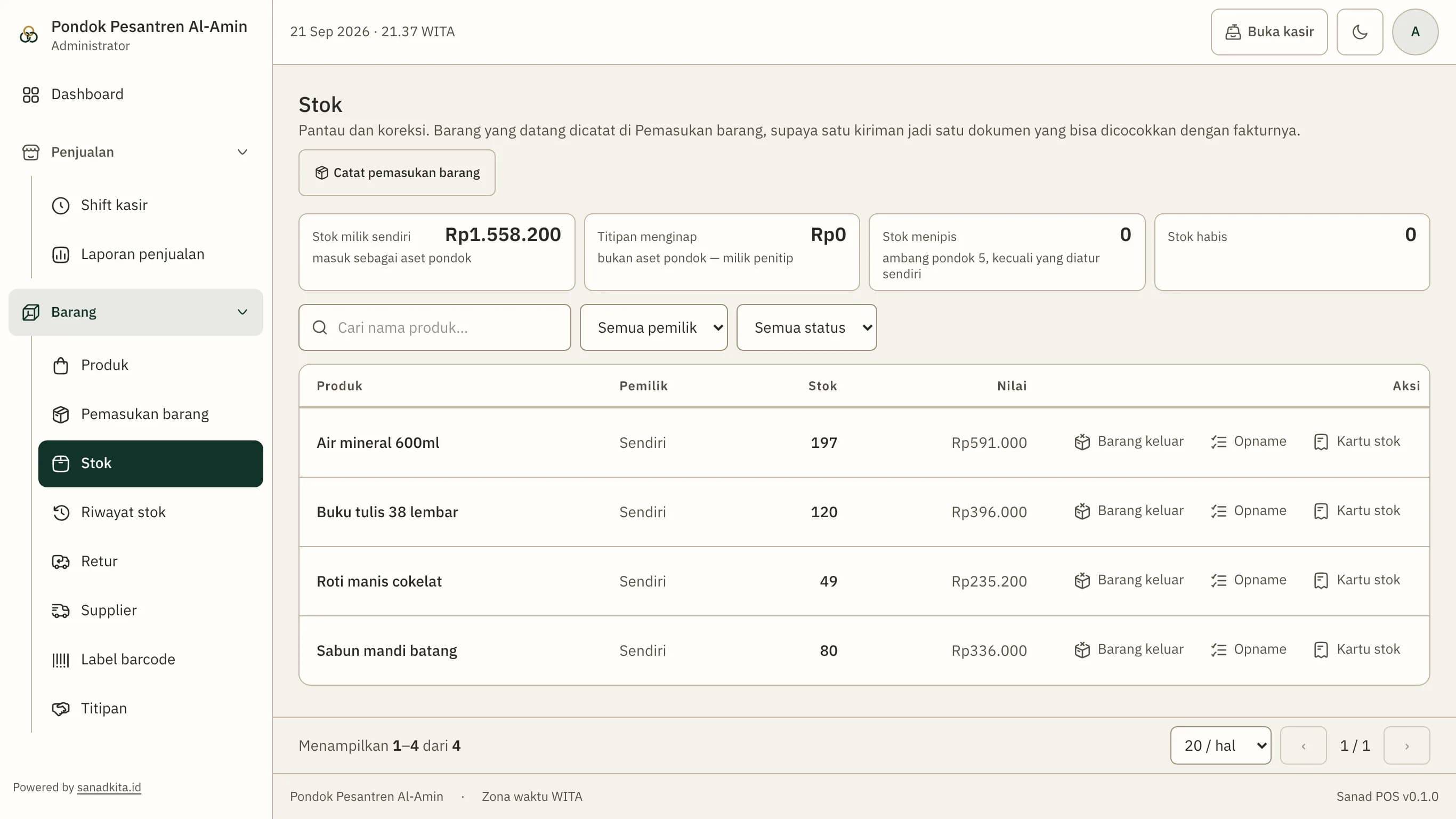Image resolution: width=1456 pixels, height=819 pixels.
Task: Click Barang keluar icon for Air mineral 600ml
Action: point(1082,441)
